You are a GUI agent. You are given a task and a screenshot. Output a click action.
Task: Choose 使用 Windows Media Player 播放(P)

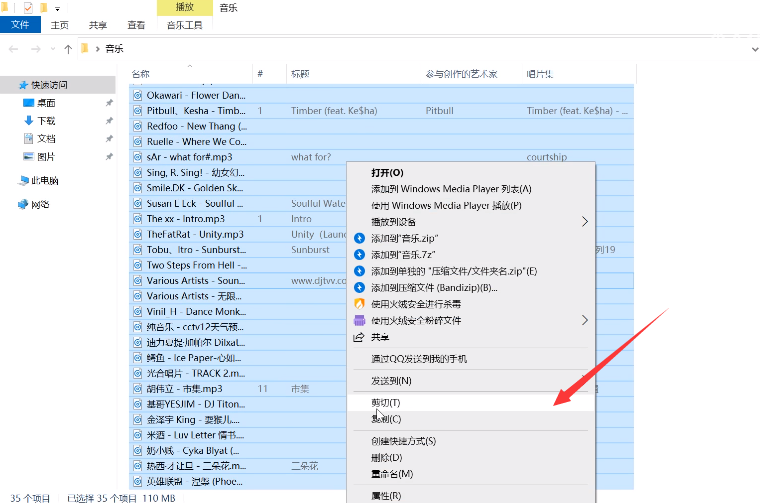pos(471,205)
